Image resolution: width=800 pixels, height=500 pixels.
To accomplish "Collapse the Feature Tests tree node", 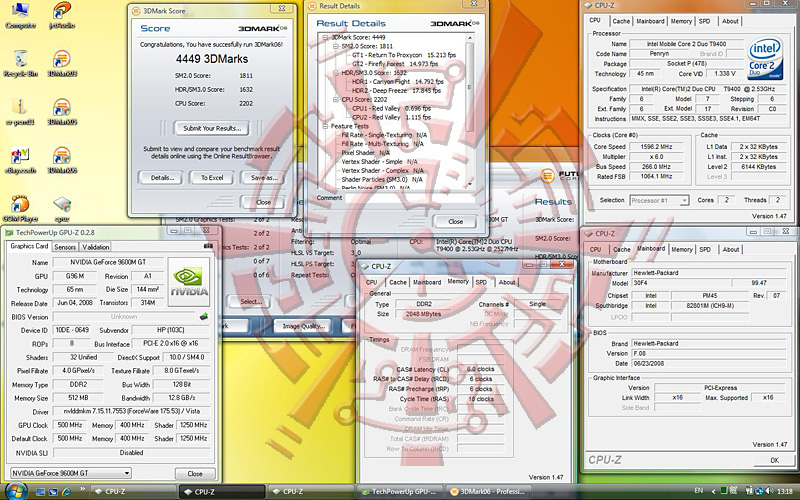I will [326, 126].
